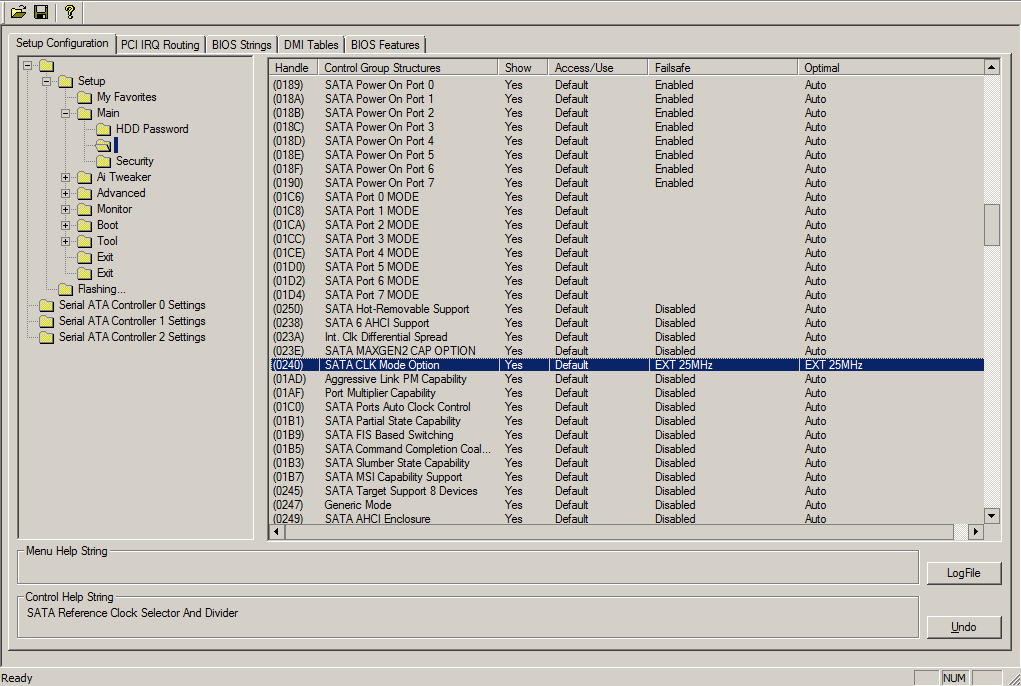Click the Open file toolbar icon

pyautogui.click(x=18, y=12)
